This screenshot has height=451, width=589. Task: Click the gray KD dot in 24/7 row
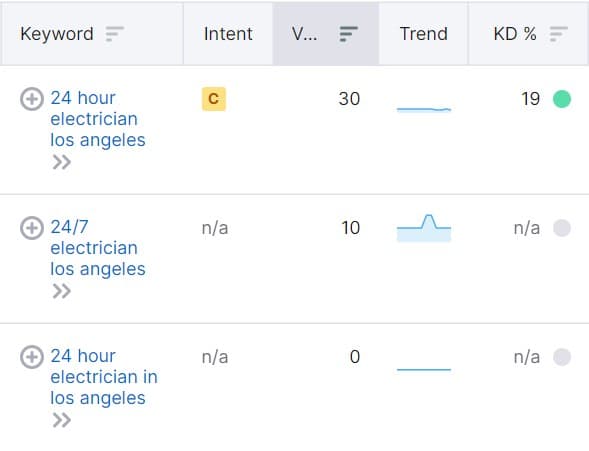[x=562, y=228]
